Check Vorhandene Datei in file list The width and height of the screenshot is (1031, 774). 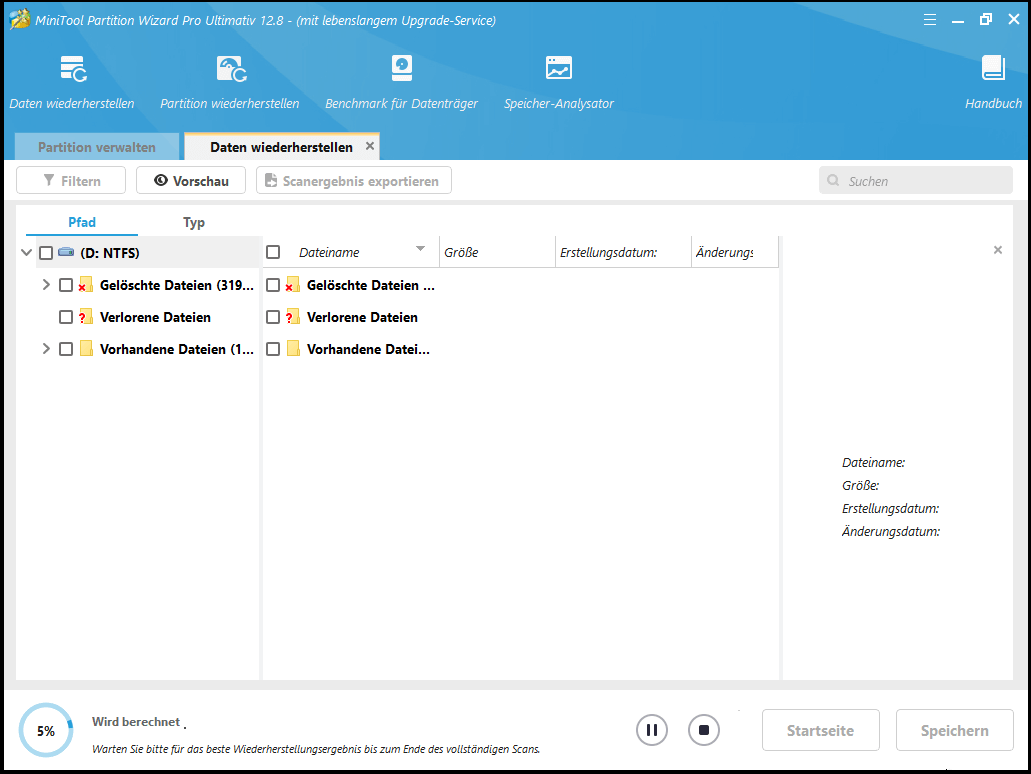click(x=273, y=349)
